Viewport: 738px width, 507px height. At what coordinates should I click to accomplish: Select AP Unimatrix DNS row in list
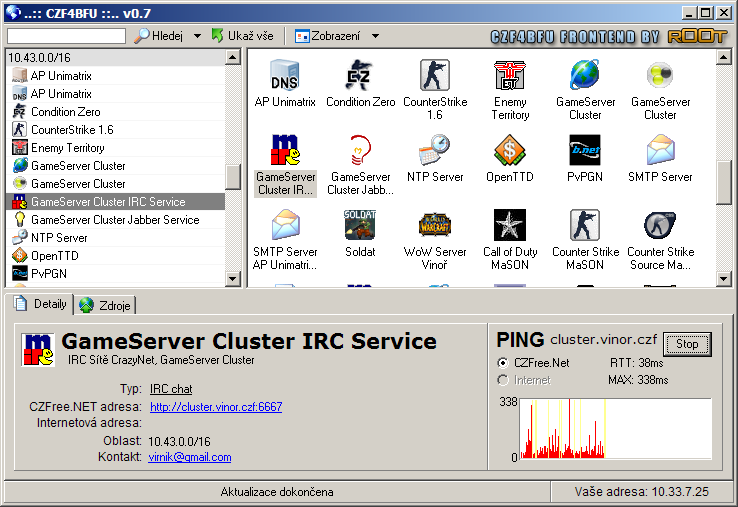116,94
